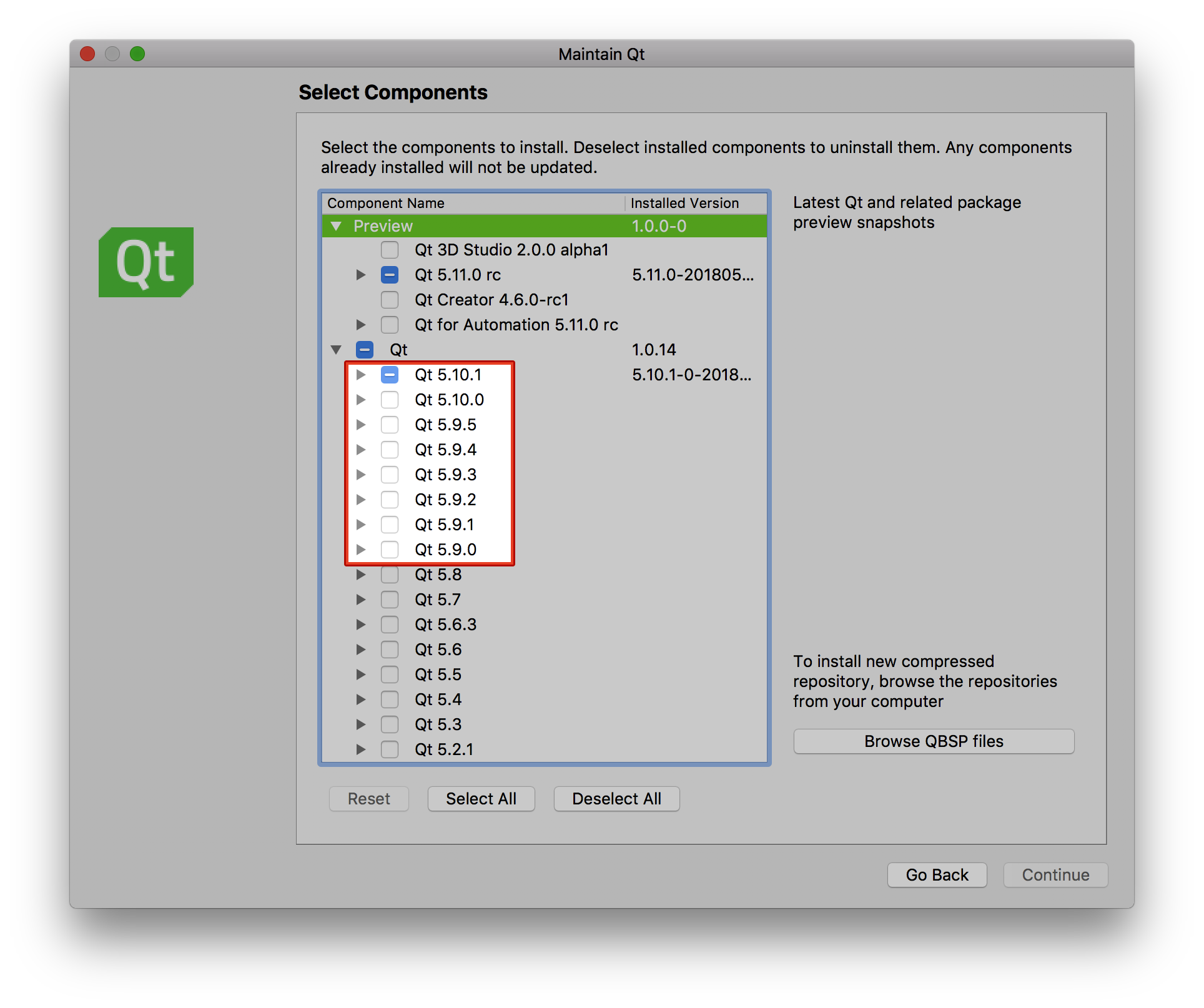Check the Qt 5.9.1 checkbox

[390, 525]
